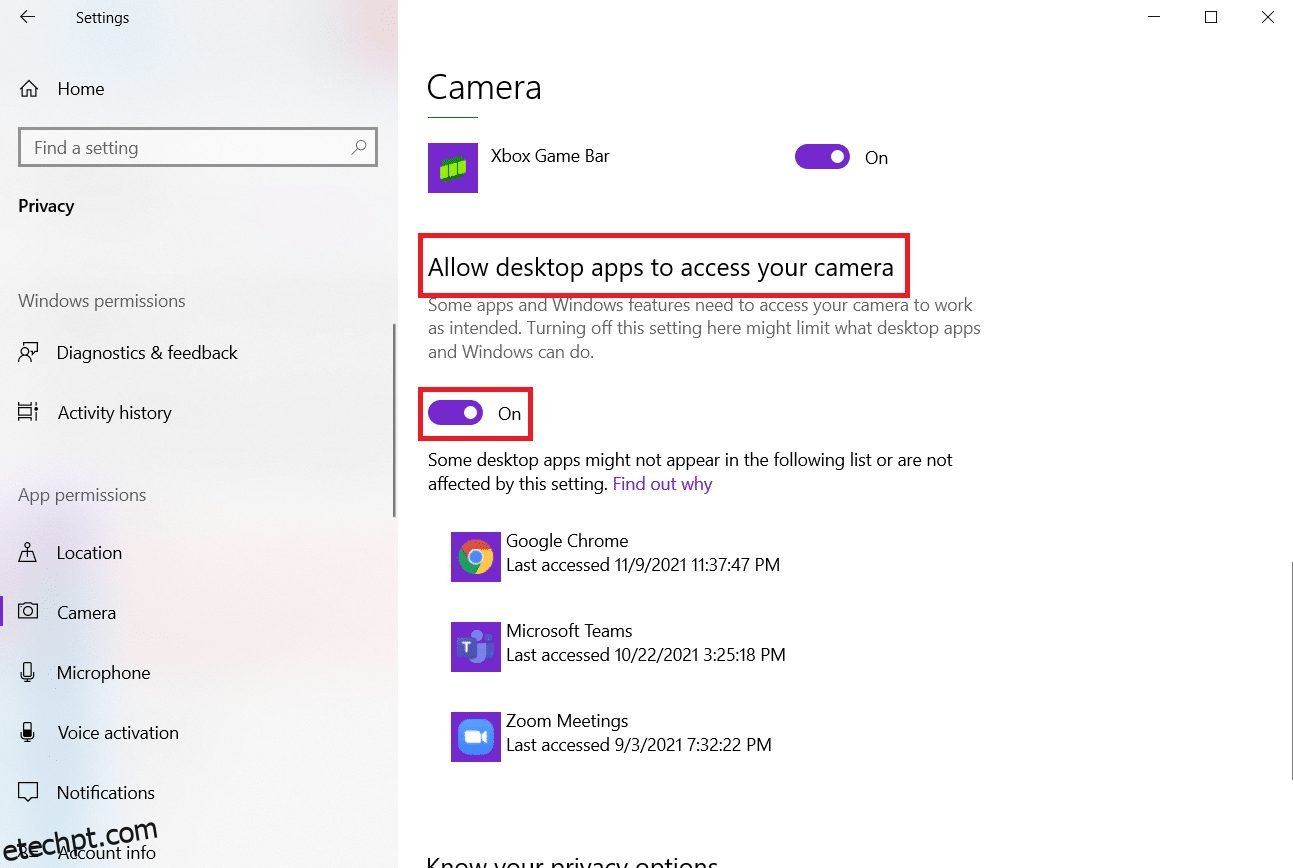The width and height of the screenshot is (1293, 868).
Task: Click the Camera page title
Action: point(484,87)
